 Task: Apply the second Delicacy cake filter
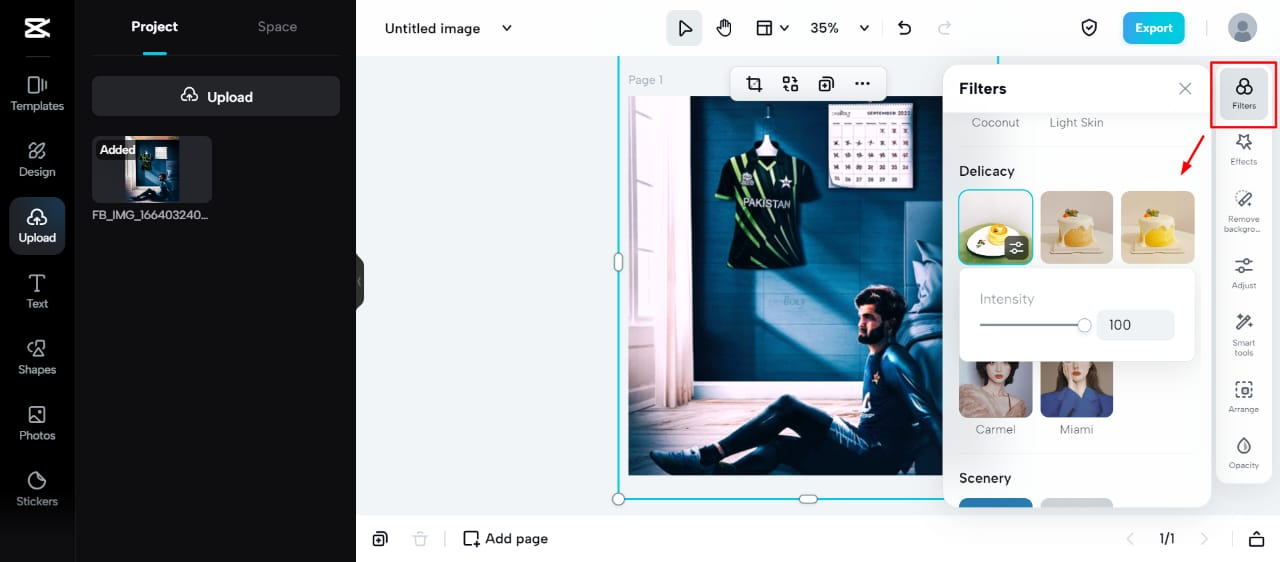[x=1077, y=227]
